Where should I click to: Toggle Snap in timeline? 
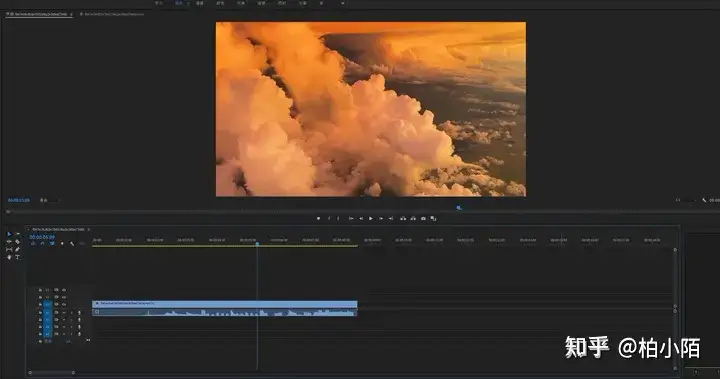point(43,243)
